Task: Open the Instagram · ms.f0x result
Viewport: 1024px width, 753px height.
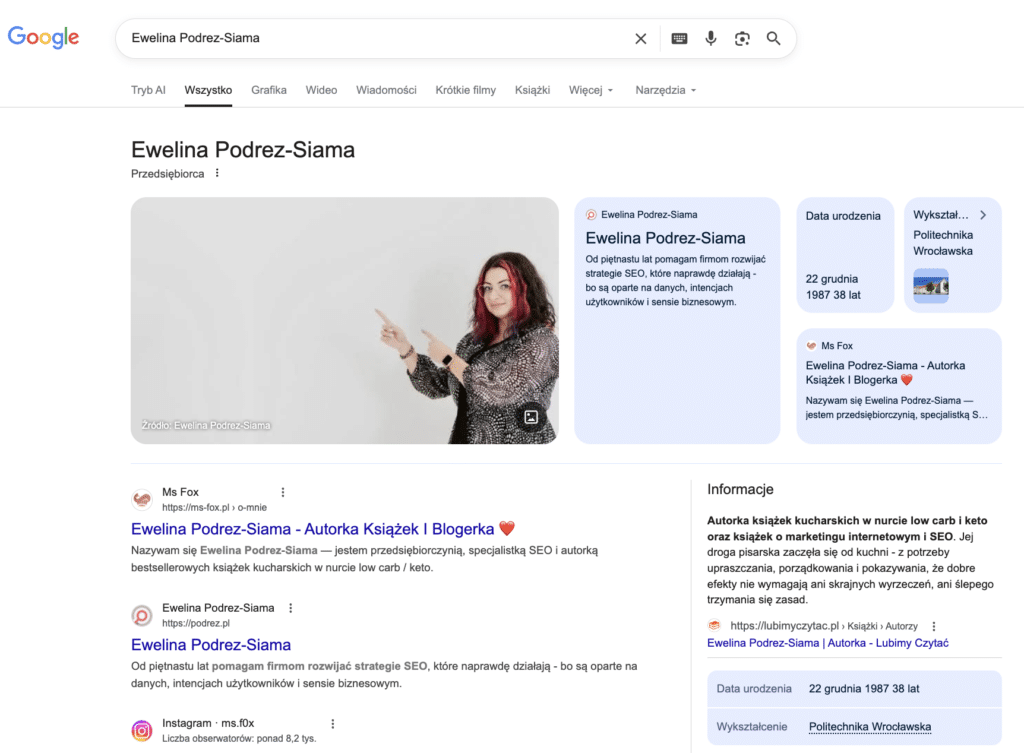Action: coord(208,723)
